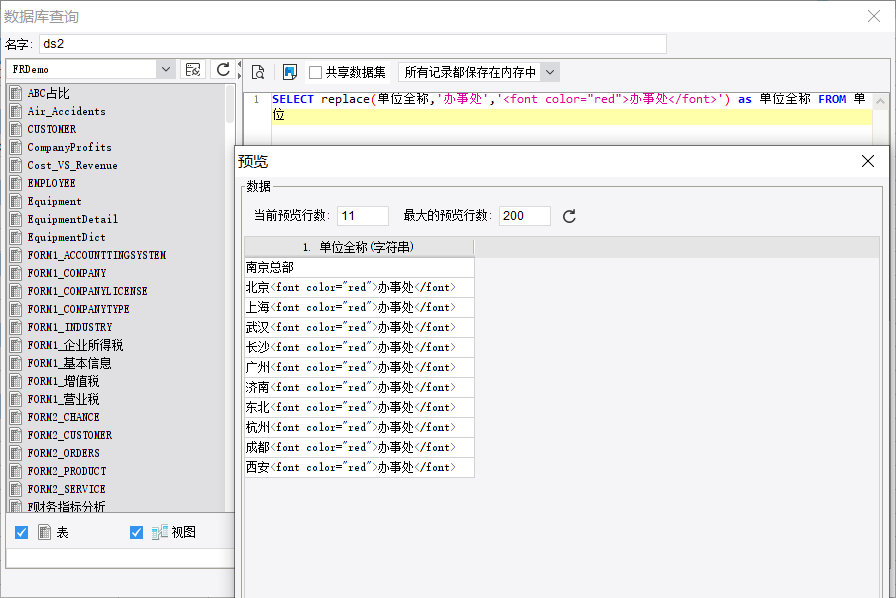The height and width of the screenshot is (598, 896).
Task: Select the FORM1_COMPANY table
Action: coord(117,273)
